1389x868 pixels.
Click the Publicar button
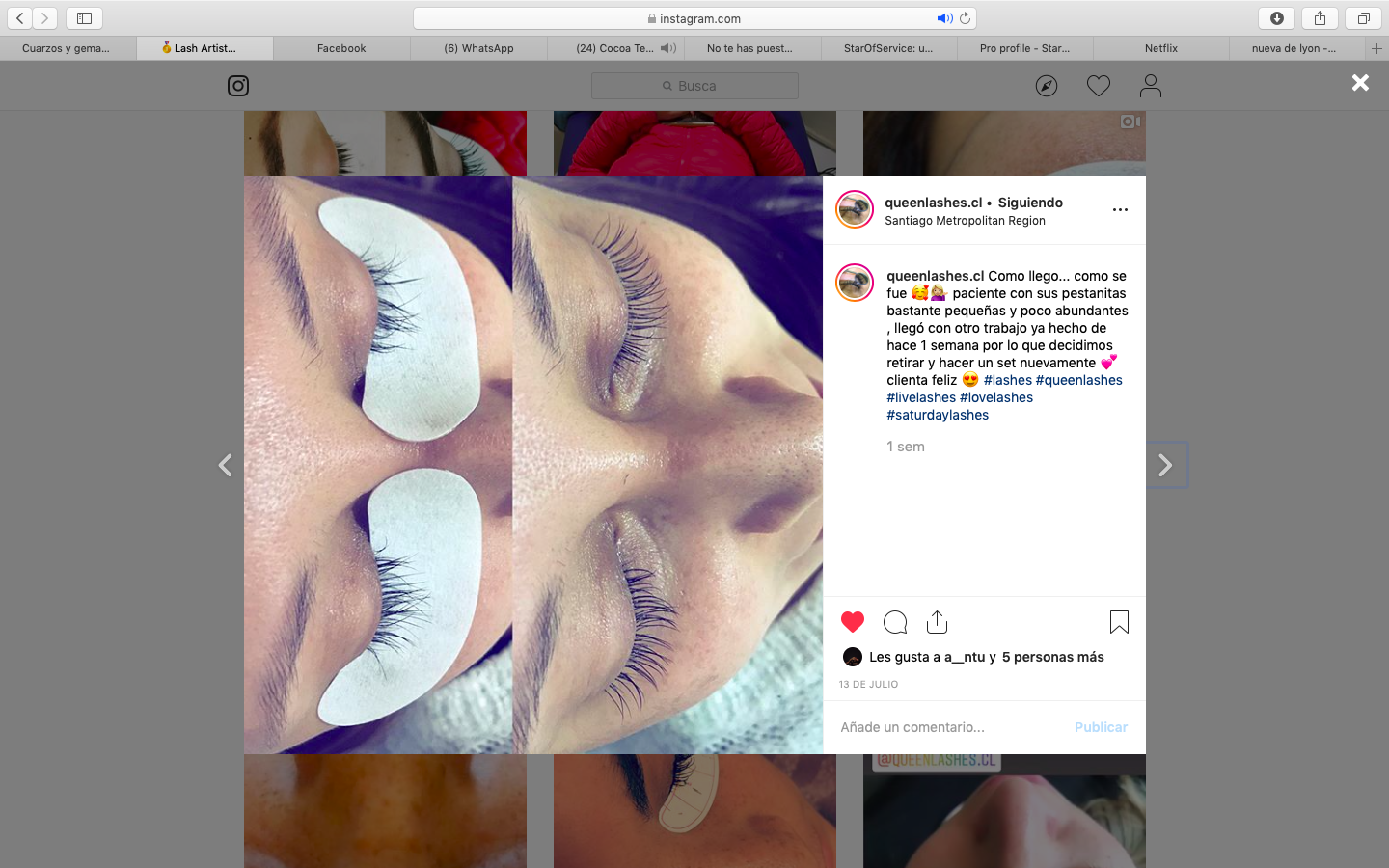coord(1101,727)
